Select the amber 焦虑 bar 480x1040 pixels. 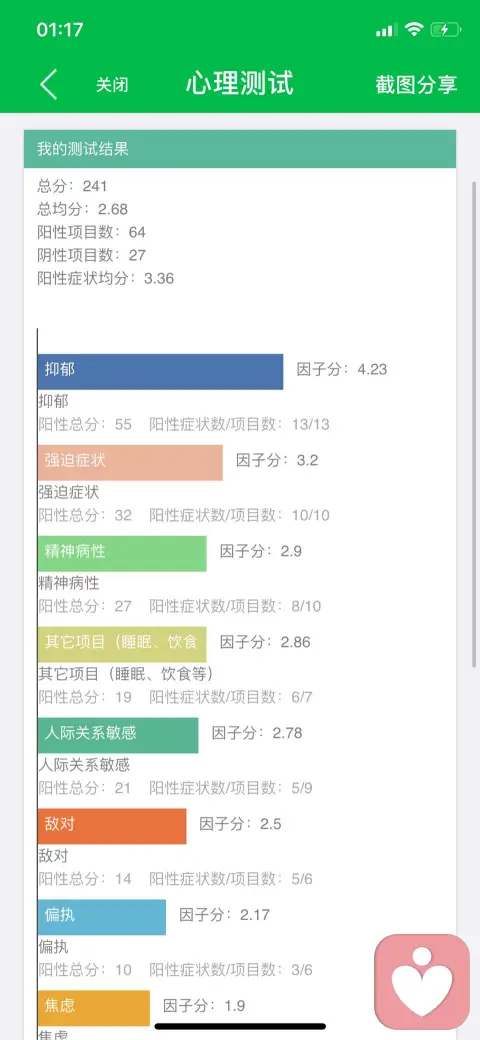coord(93,1008)
